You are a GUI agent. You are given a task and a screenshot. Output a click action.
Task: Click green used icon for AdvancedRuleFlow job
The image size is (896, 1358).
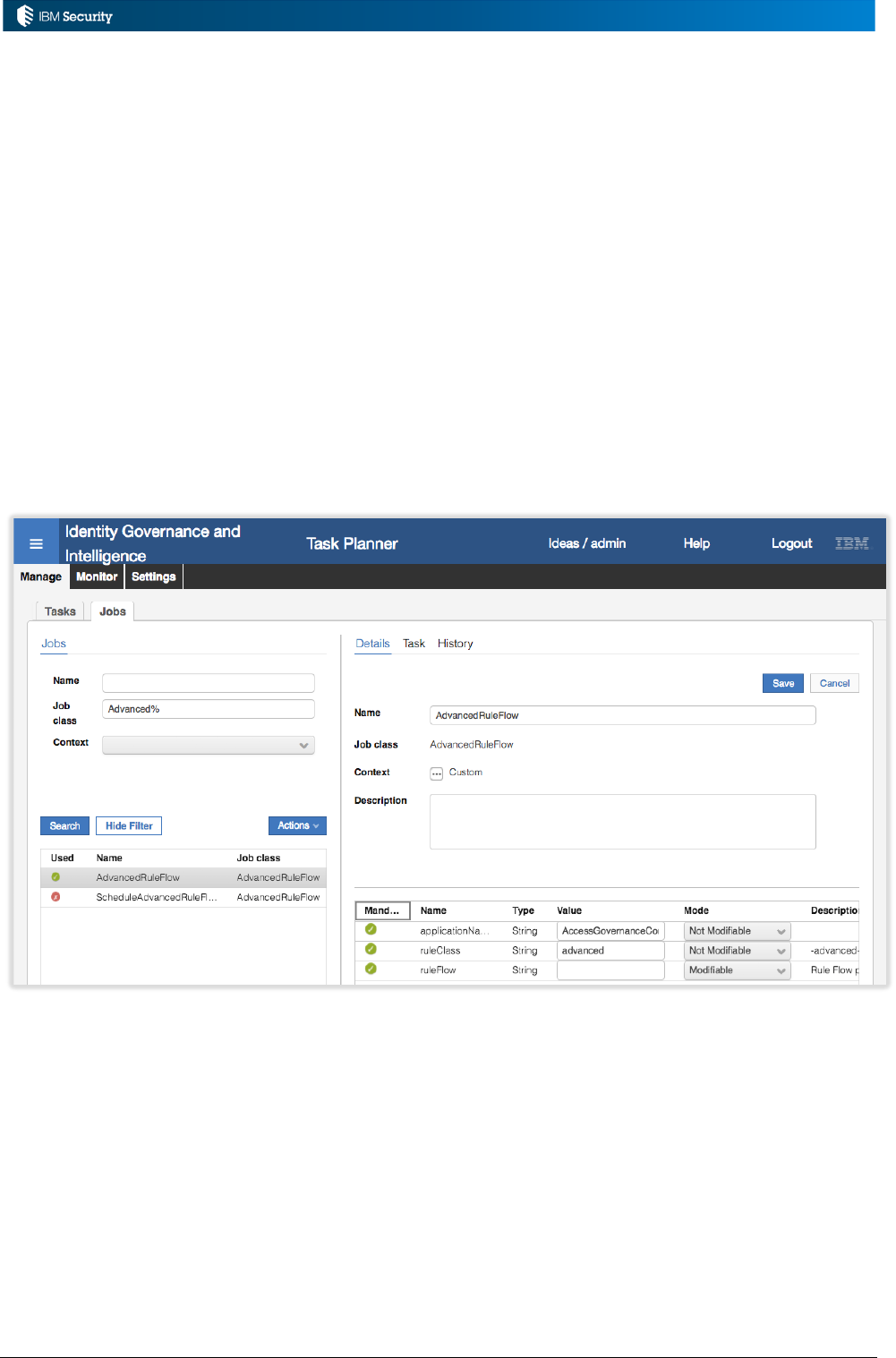[55, 877]
